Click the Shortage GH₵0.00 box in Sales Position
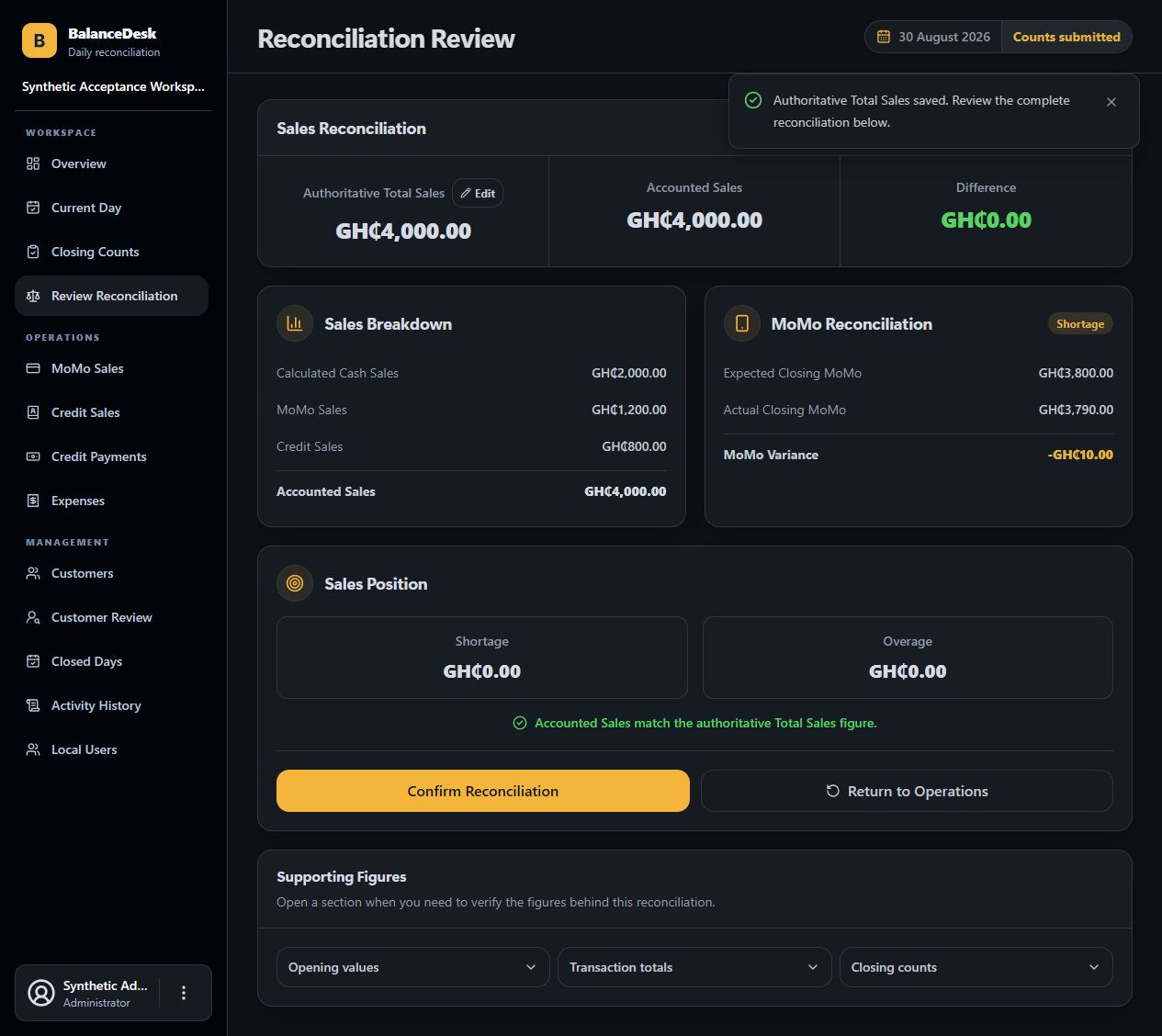The height and width of the screenshot is (1036, 1162). pos(482,658)
